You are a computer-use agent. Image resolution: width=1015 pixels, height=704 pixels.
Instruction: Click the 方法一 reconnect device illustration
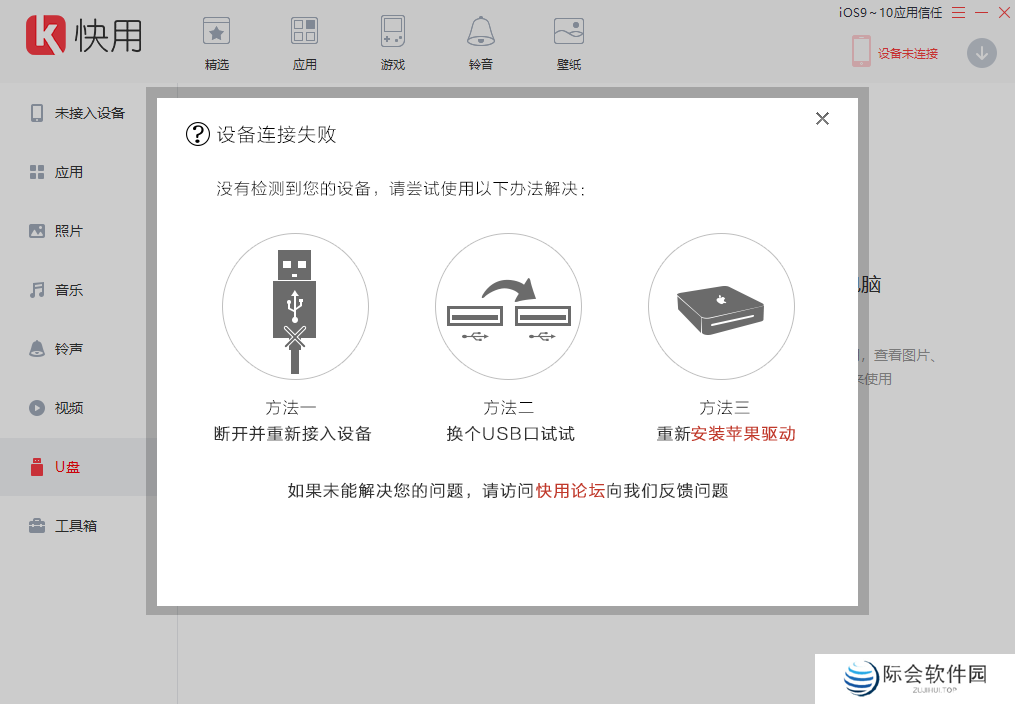click(295, 307)
